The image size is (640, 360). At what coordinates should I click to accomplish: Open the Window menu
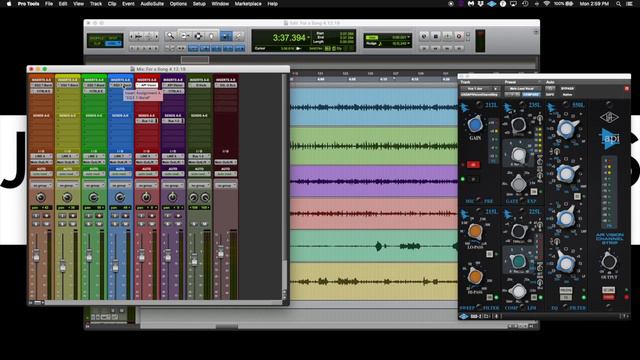click(220, 4)
